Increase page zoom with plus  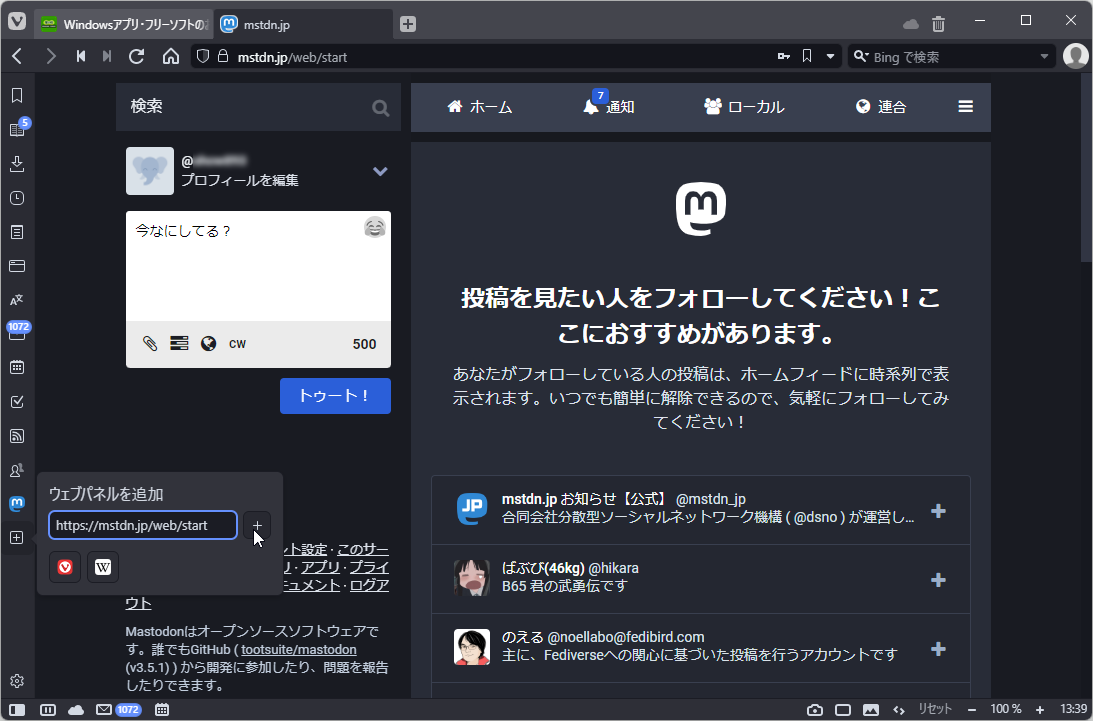click(1040, 710)
